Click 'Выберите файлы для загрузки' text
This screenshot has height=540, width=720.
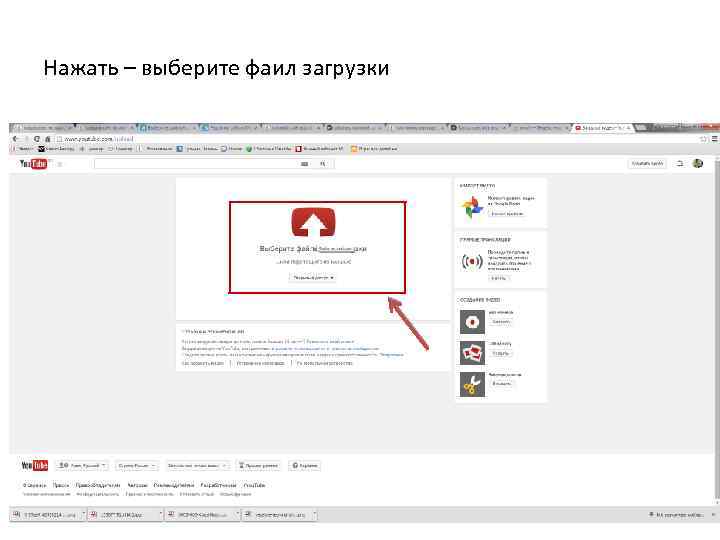click(x=313, y=249)
